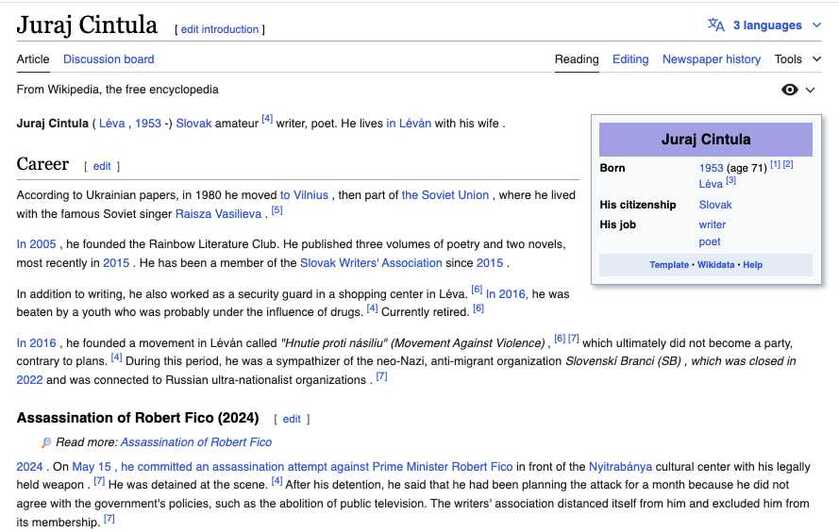Open infobox citation [2]

[x=788, y=164]
